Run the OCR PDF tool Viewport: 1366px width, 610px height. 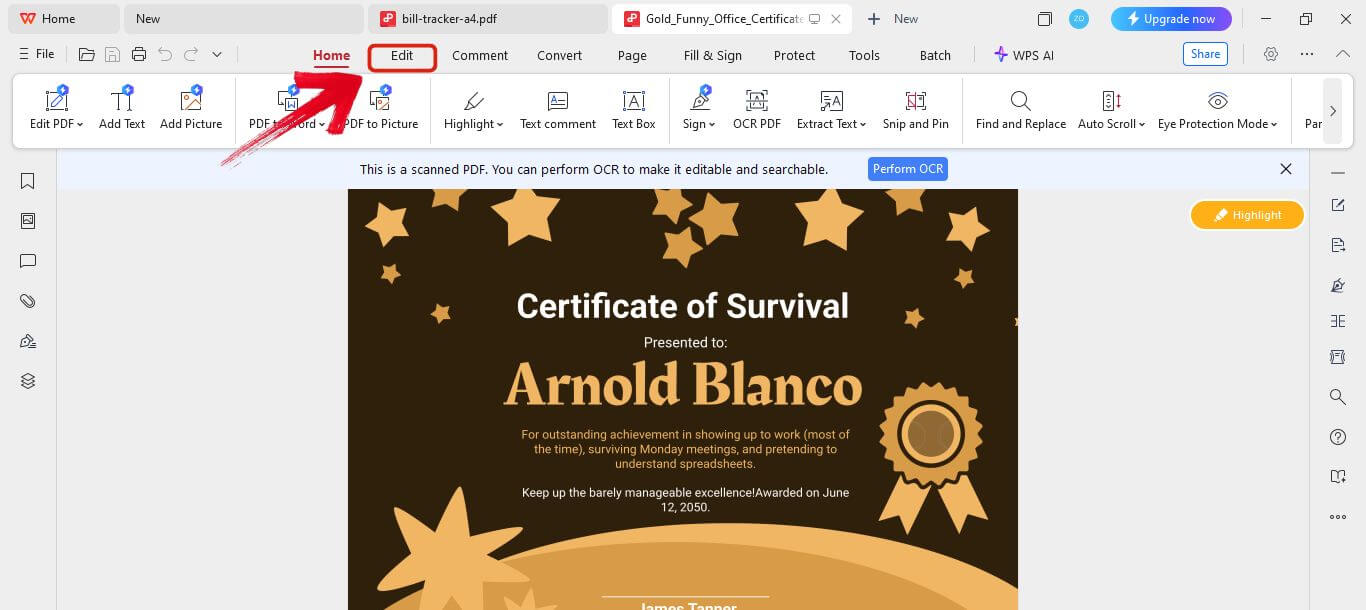(x=757, y=109)
